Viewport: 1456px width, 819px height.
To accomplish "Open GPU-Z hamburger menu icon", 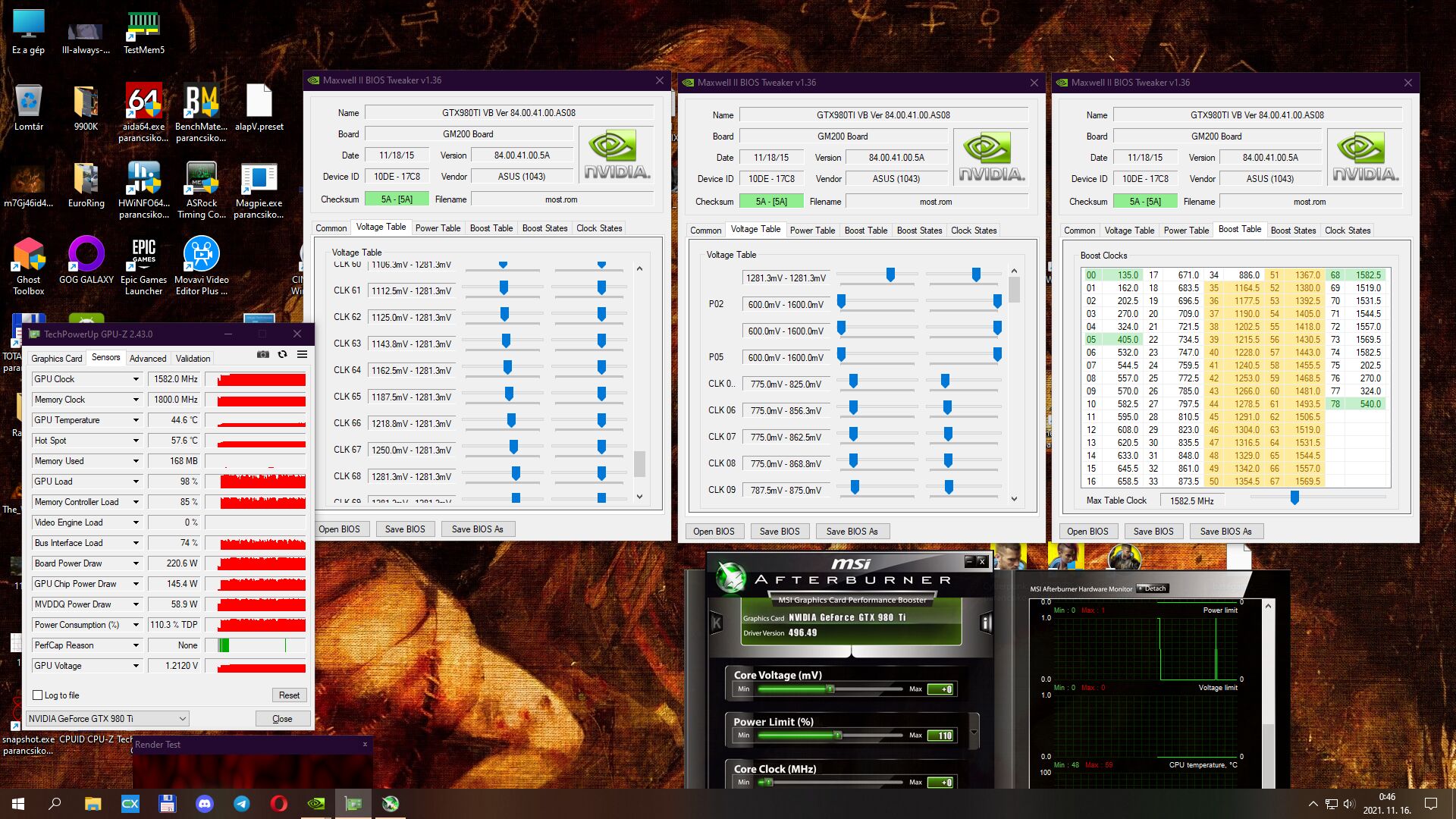I will 302,355.
